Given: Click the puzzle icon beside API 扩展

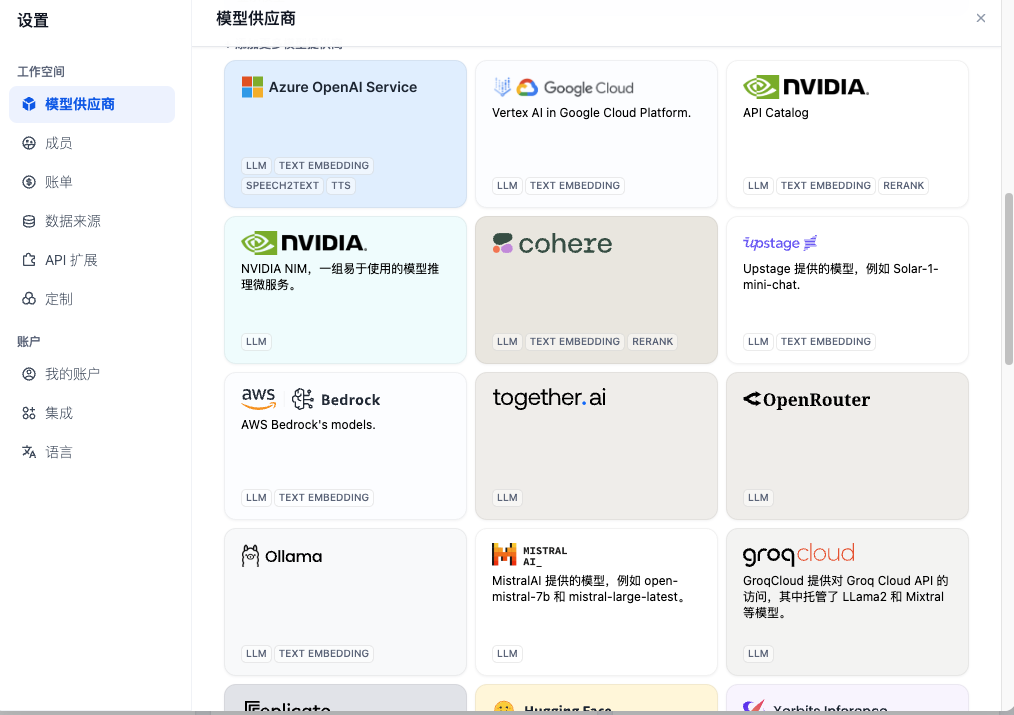Looking at the screenshot, I should pos(28,260).
